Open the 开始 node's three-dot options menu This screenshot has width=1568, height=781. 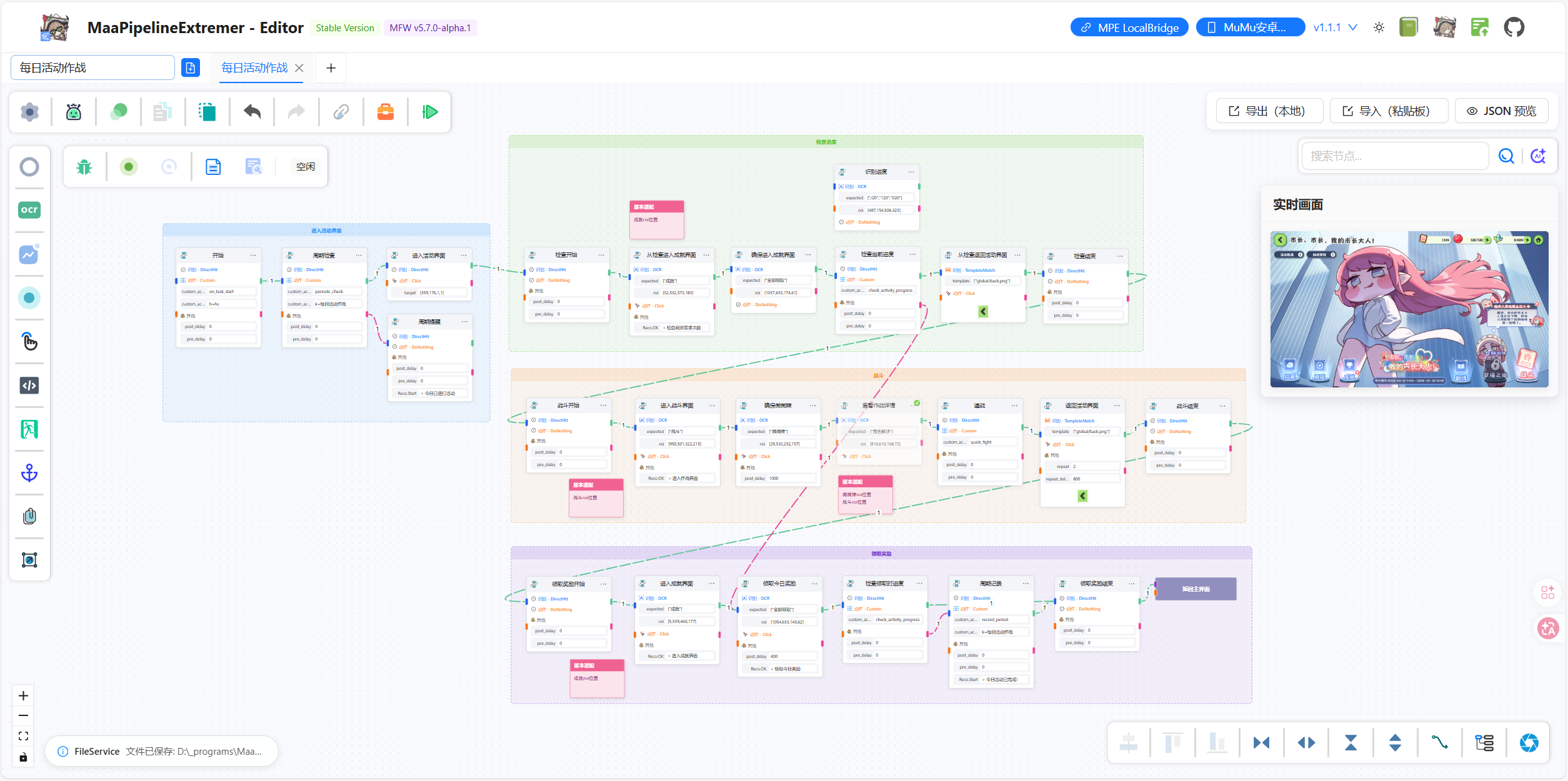[x=253, y=256]
